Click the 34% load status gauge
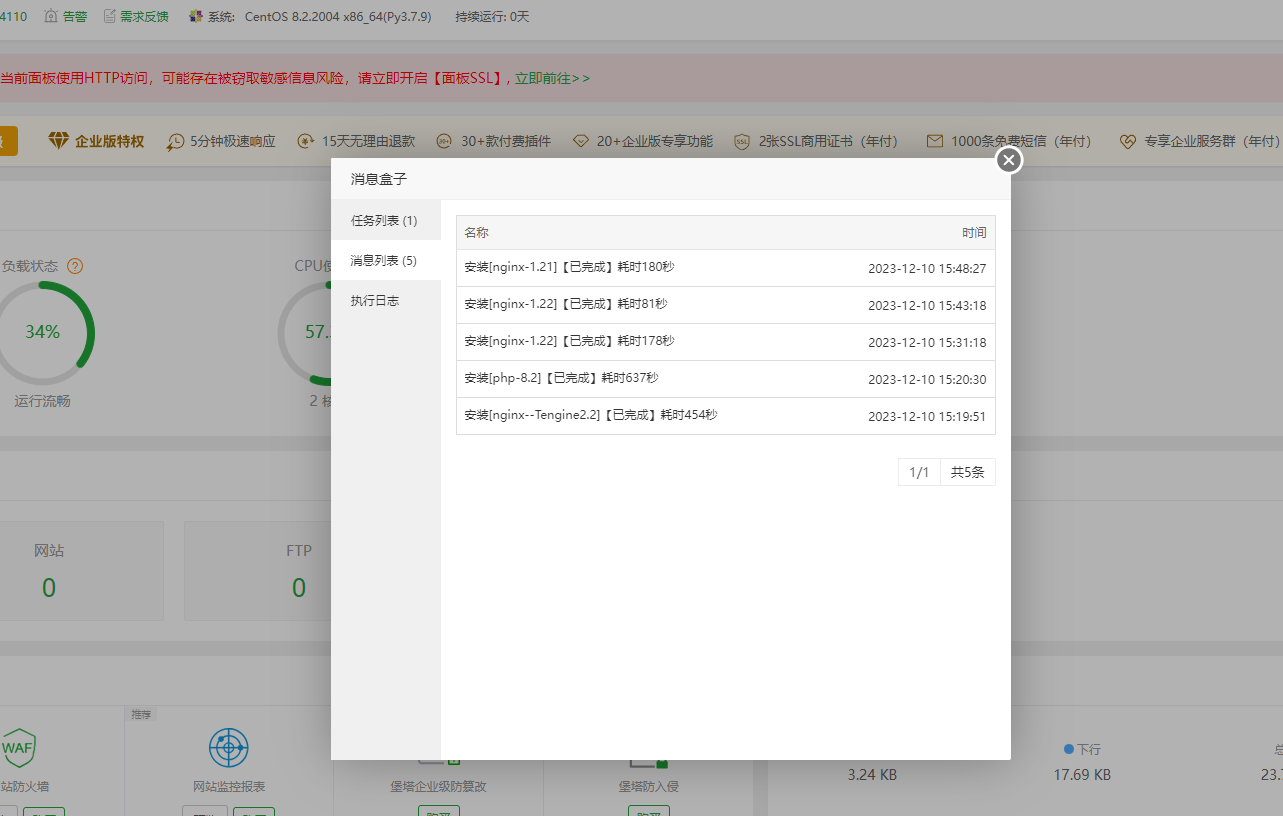Image resolution: width=1283 pixels, height=816 pixels. (43, 332)
